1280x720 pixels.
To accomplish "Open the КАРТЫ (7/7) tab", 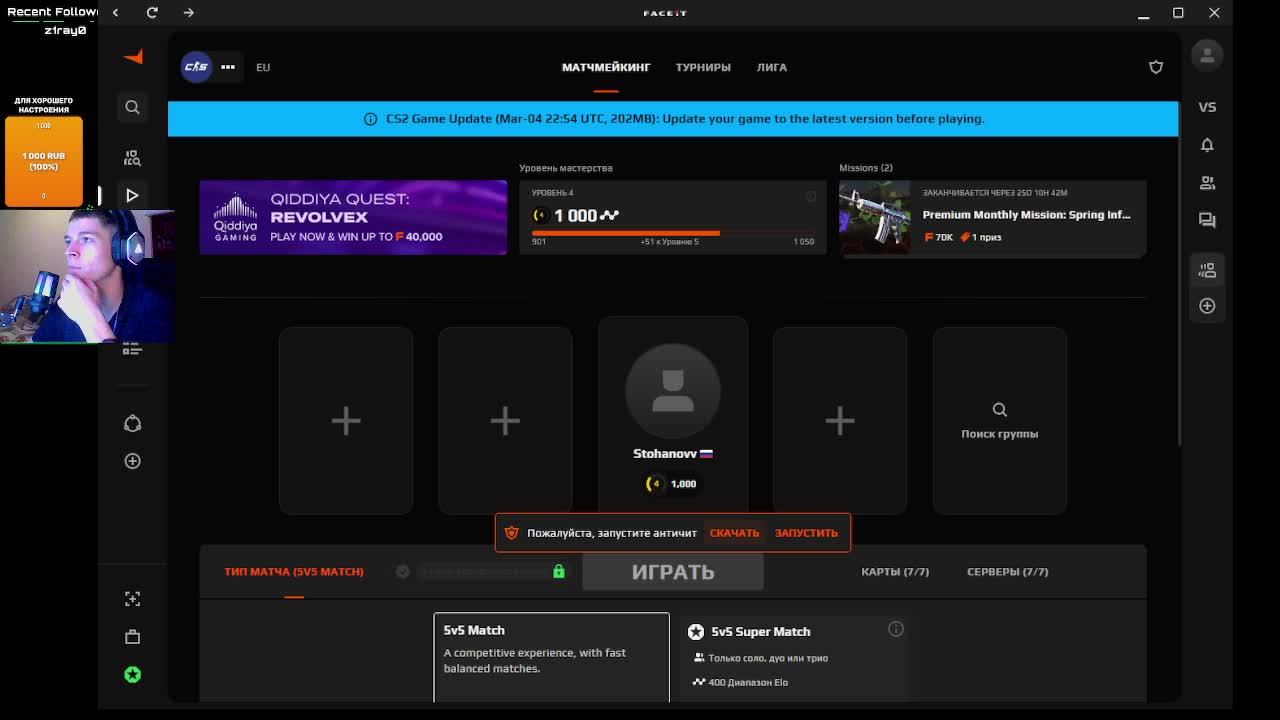I will [x=895, y=572].
